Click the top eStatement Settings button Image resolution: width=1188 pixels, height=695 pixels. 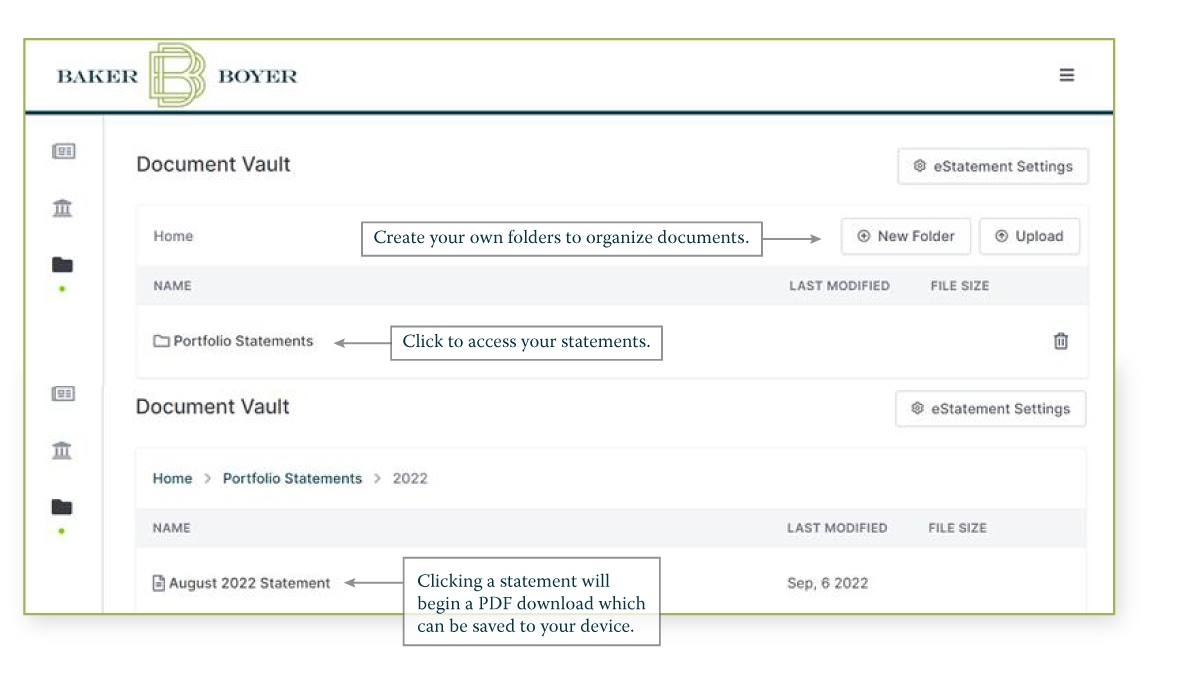click(x=992, y=167)
